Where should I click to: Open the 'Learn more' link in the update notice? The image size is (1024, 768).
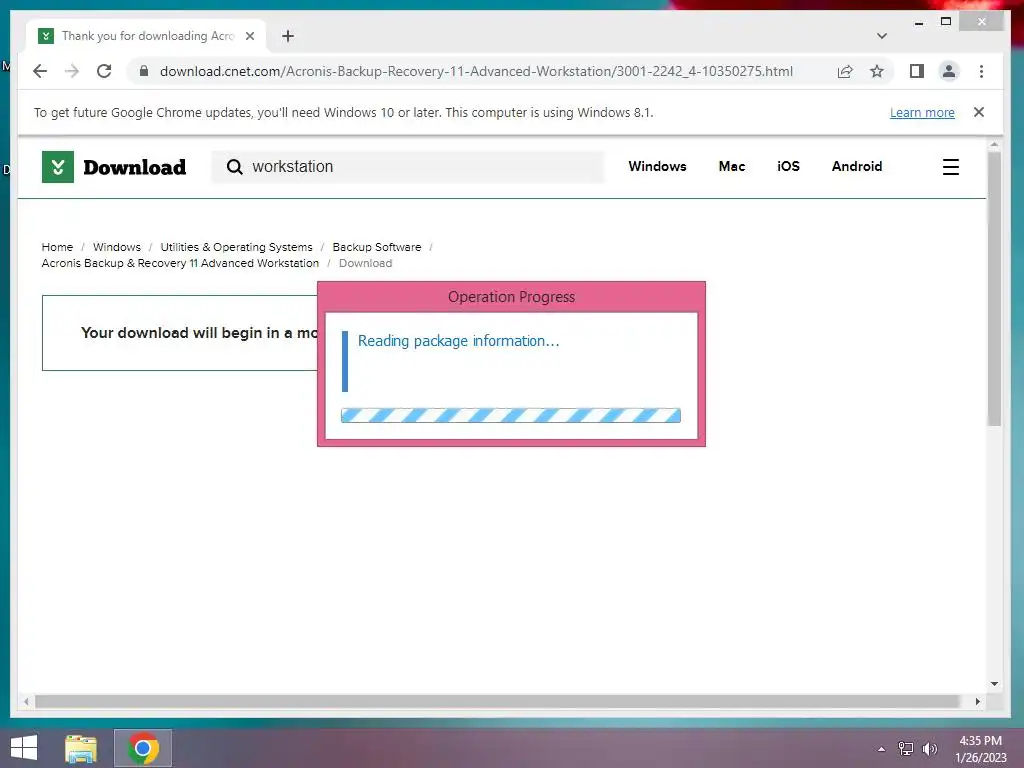point(921,112)
